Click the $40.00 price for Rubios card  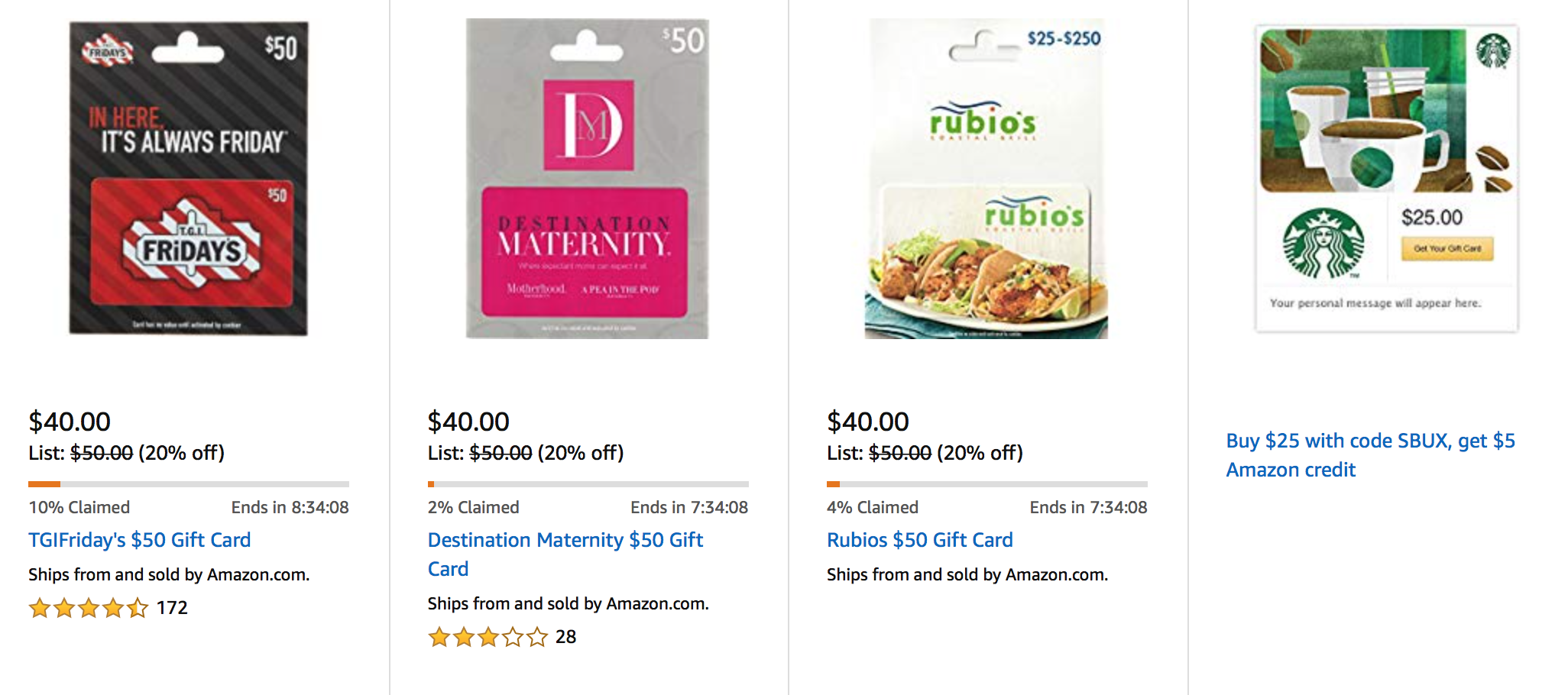[867, 422]
